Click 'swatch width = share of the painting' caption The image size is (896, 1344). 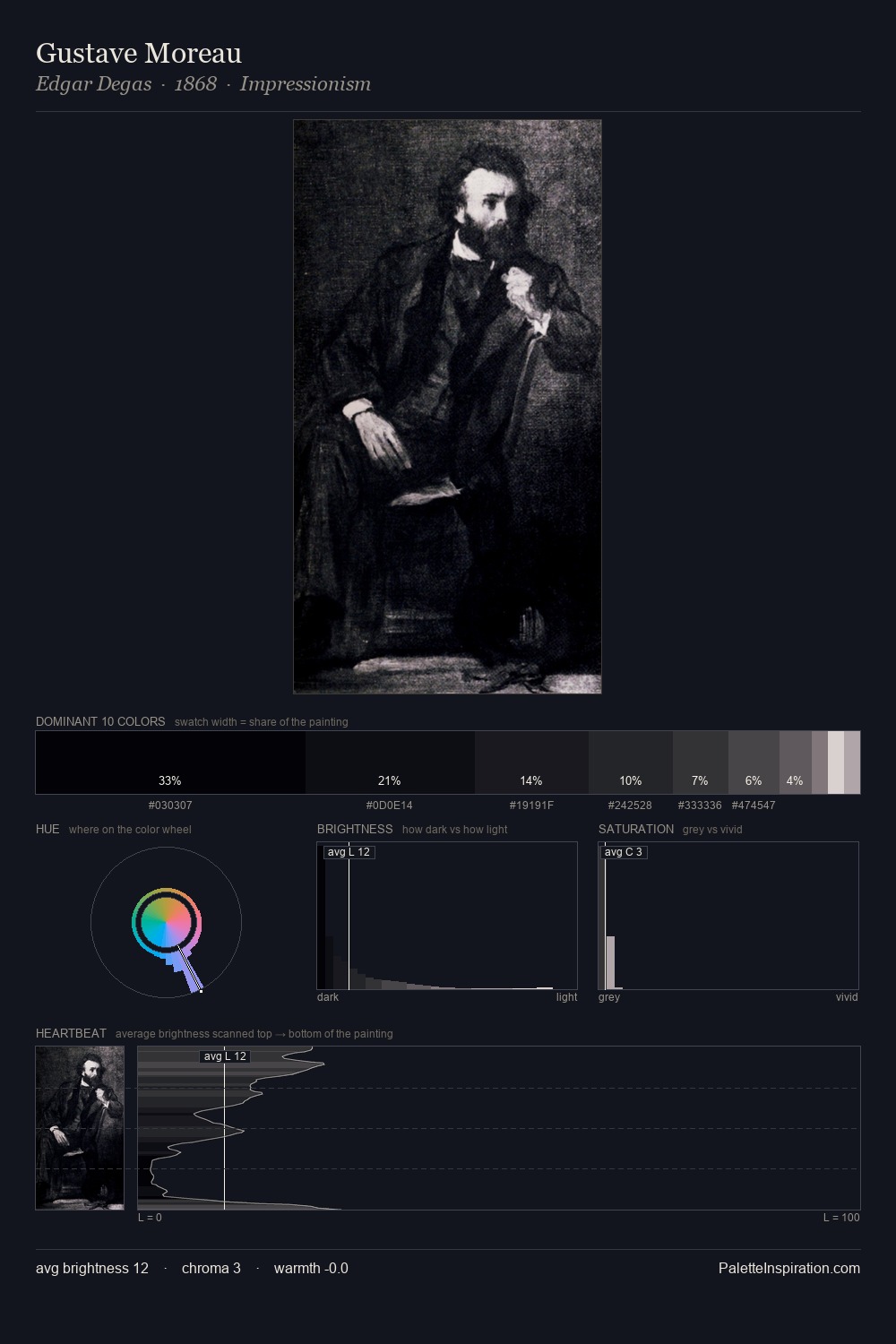point(261,722)
